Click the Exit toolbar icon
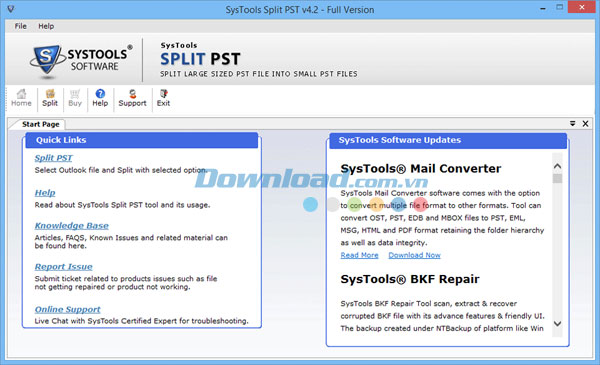The height and width of the screenshot is (365, 600). [163, 98]
